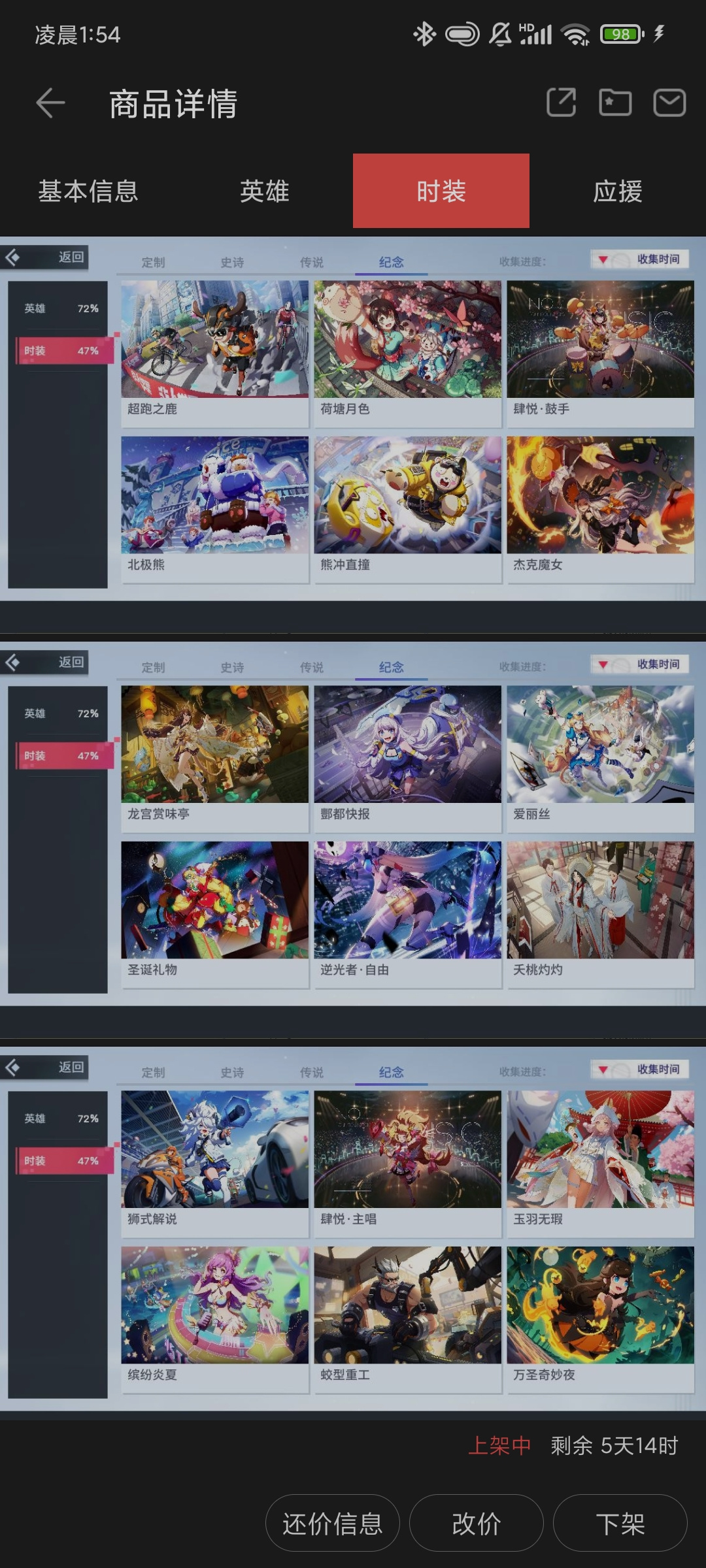Switch to the 英雄 tab
706x1568 pixels.
tap(265, 191)
